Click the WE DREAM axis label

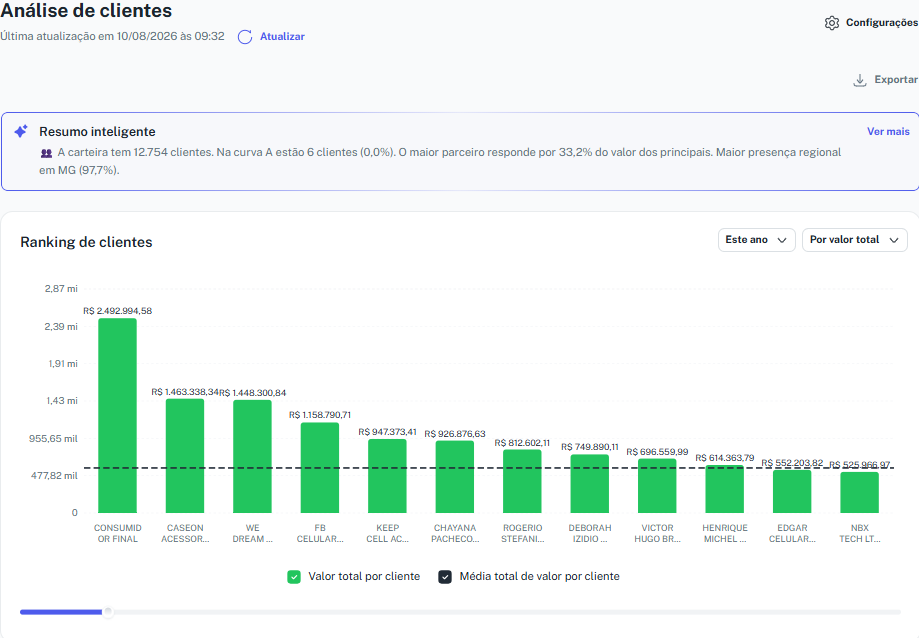(x=253, y=534)
